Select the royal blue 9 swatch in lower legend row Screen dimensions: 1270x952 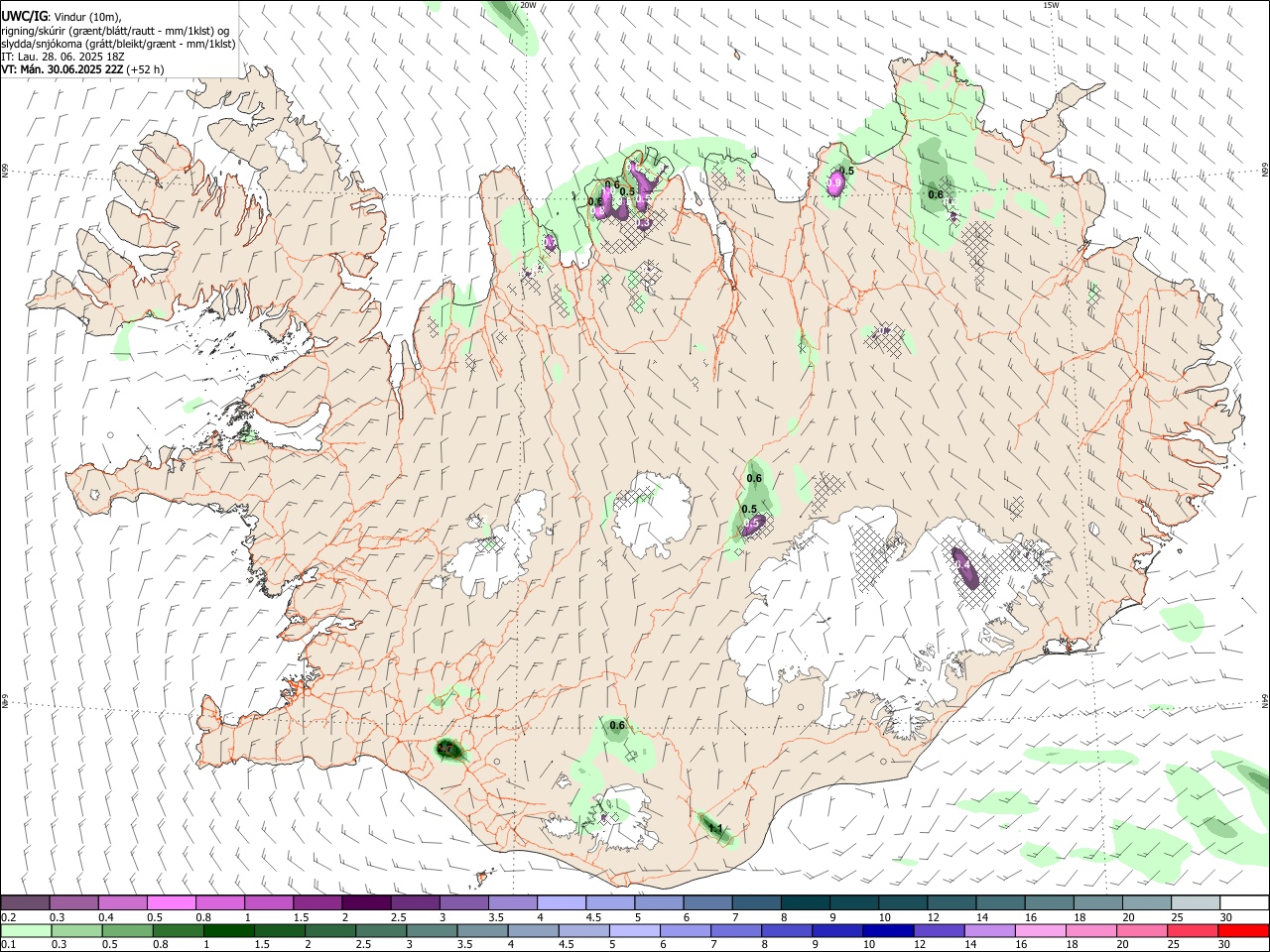click(x=837, y=931)
